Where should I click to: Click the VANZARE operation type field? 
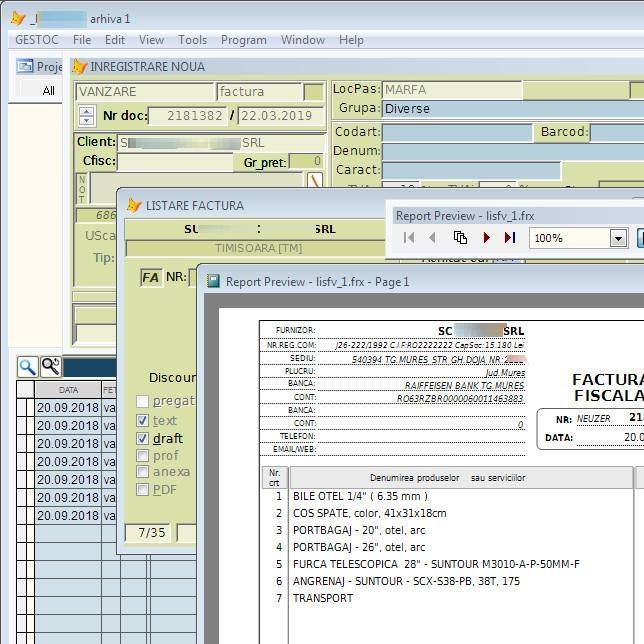tap(145, 91)
